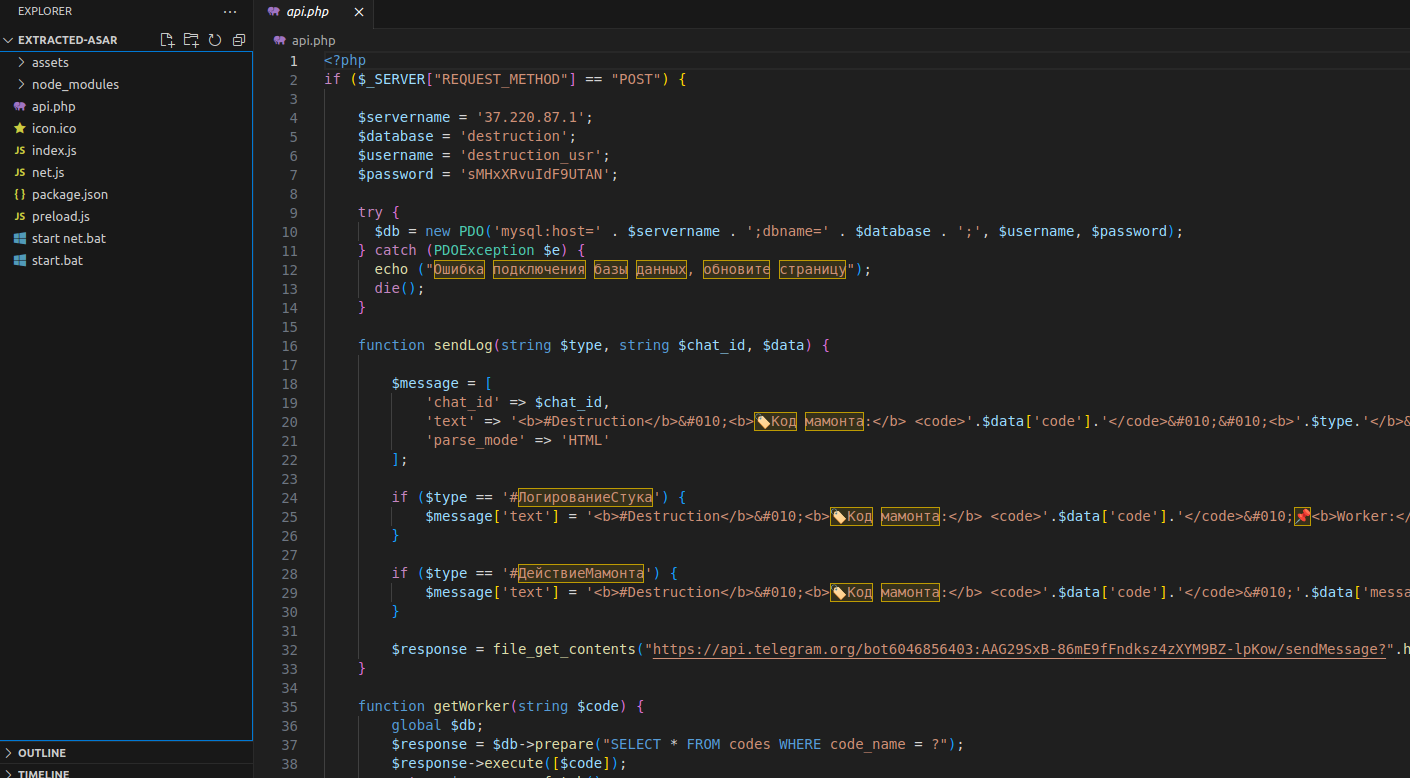This screenshot has height=778, width=1410.
Task: Open the Telegram API URL link on line 32
Action: 1020,649
